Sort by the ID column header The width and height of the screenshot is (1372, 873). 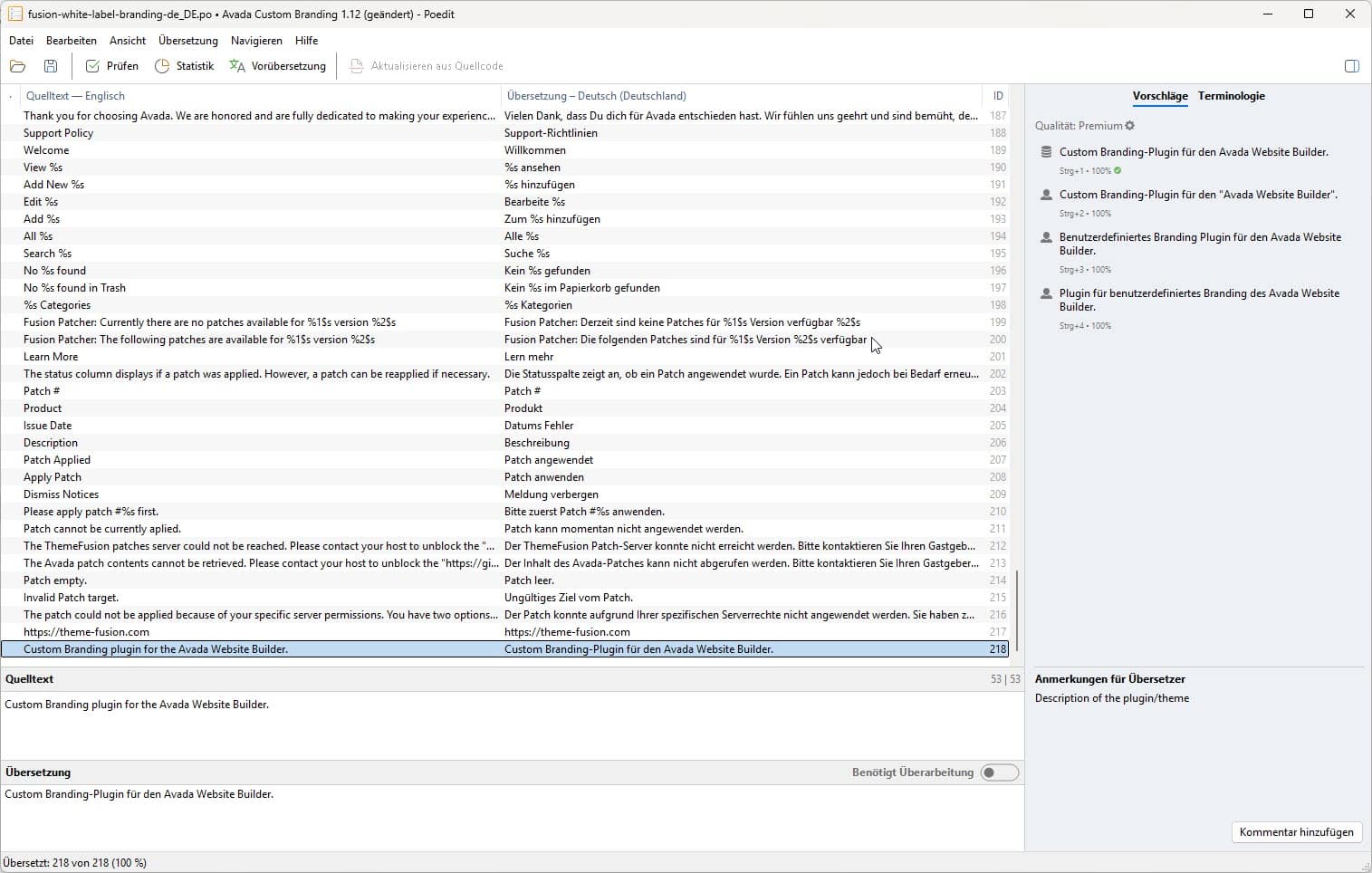pos(996,96)
